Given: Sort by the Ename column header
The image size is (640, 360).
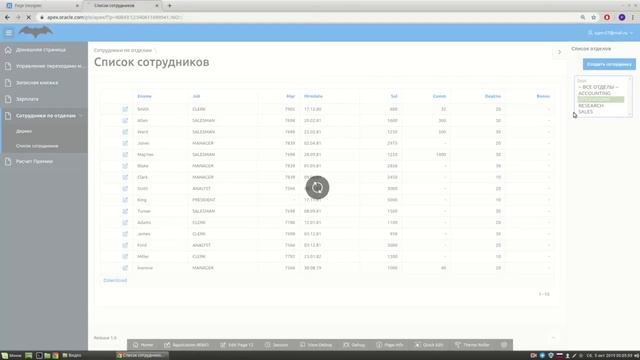Looking at the screenshot, I should 144,96.
